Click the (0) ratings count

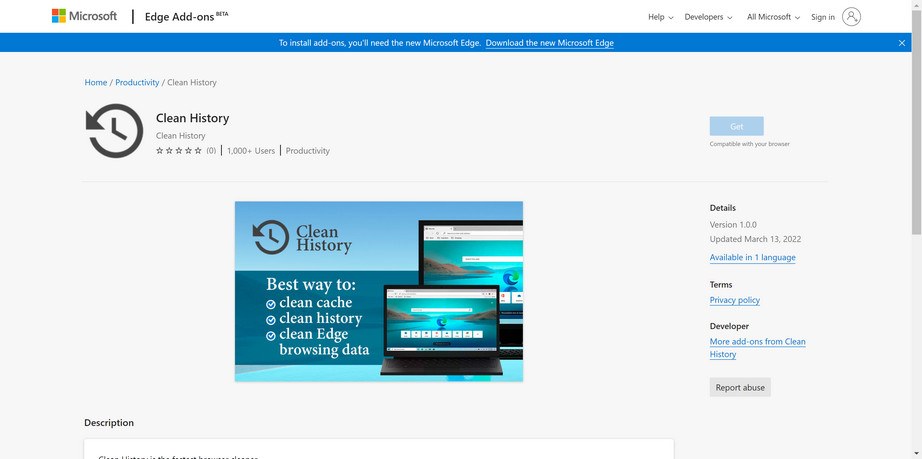211,151
